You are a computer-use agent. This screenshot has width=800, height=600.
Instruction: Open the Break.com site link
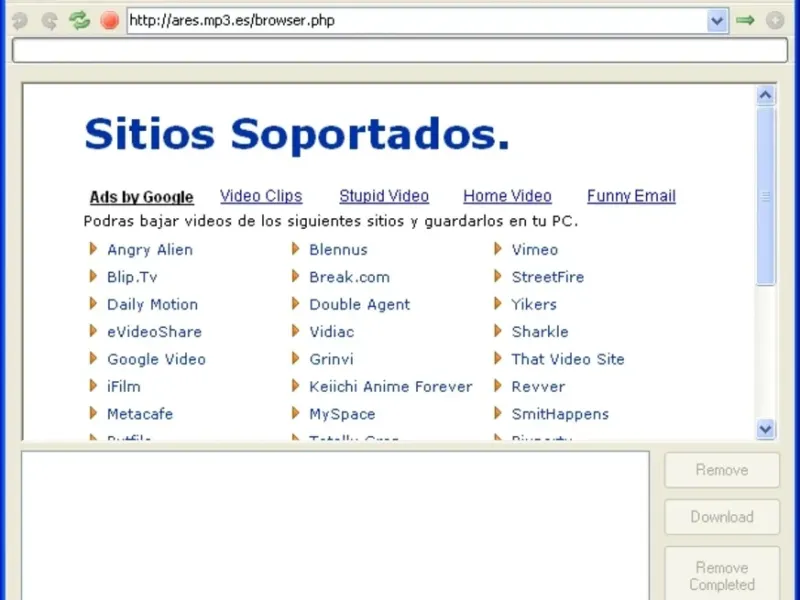[x=349, y=277]
